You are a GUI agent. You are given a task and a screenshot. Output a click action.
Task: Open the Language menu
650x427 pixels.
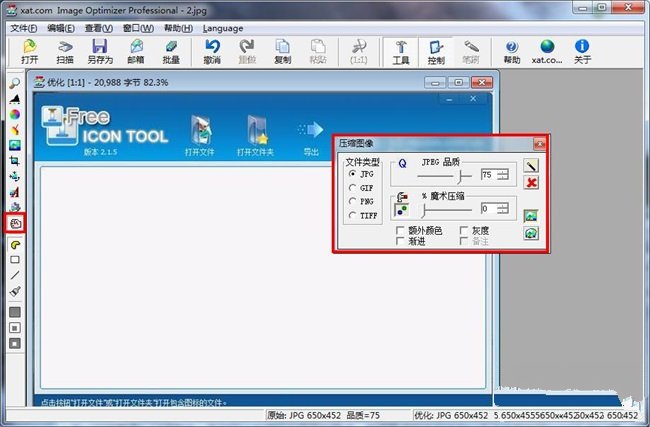pyautogui.click(x=223, y=28)
